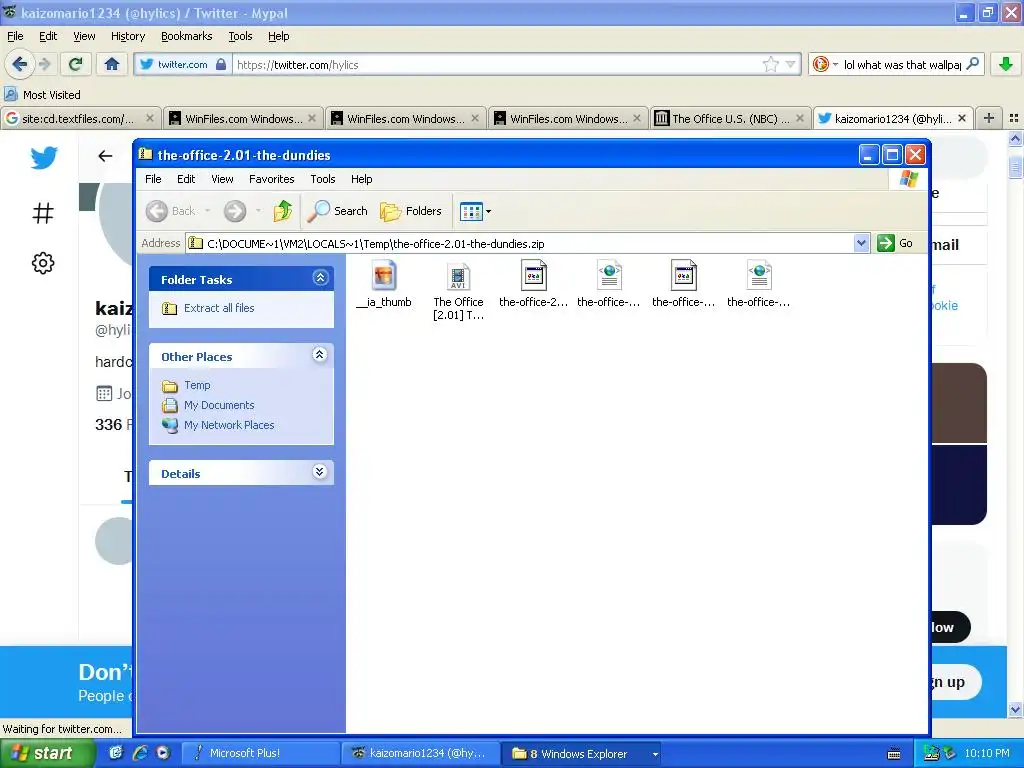This screenshot has height=768, width=1024.
Task: Switch to The Office U.S. (NBC) tab
Action: coord(729,119)
